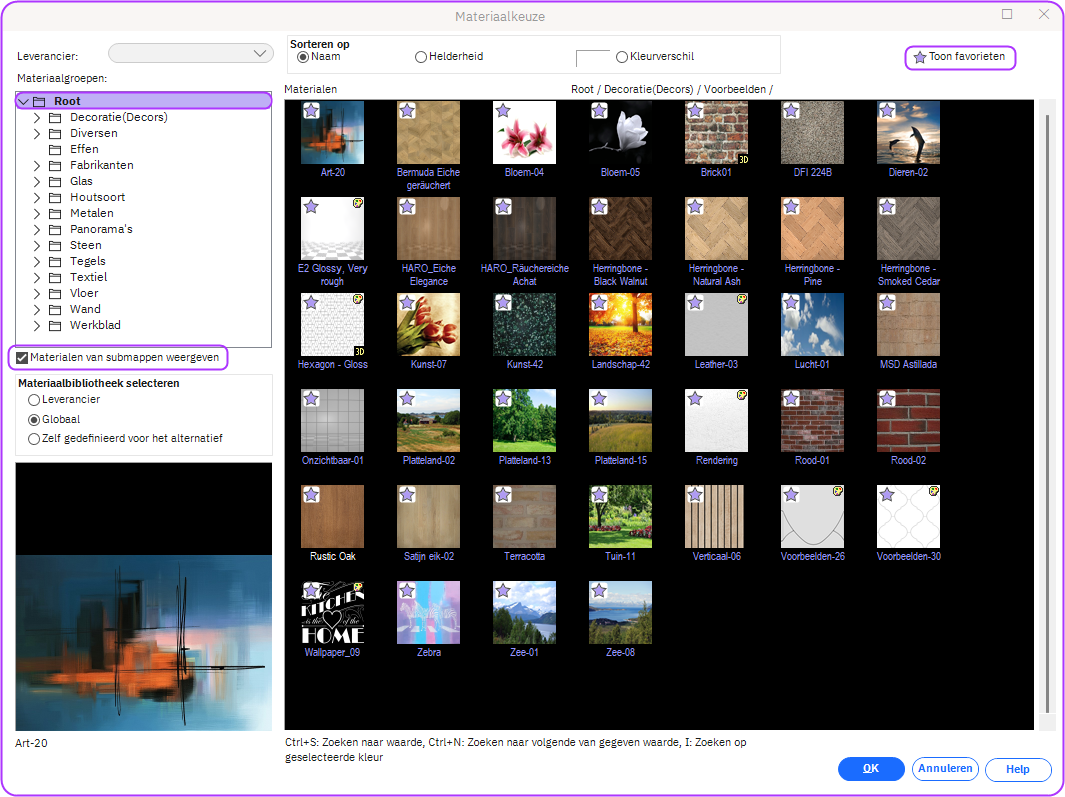Open the Leverancier dropdown

point(191,53)
